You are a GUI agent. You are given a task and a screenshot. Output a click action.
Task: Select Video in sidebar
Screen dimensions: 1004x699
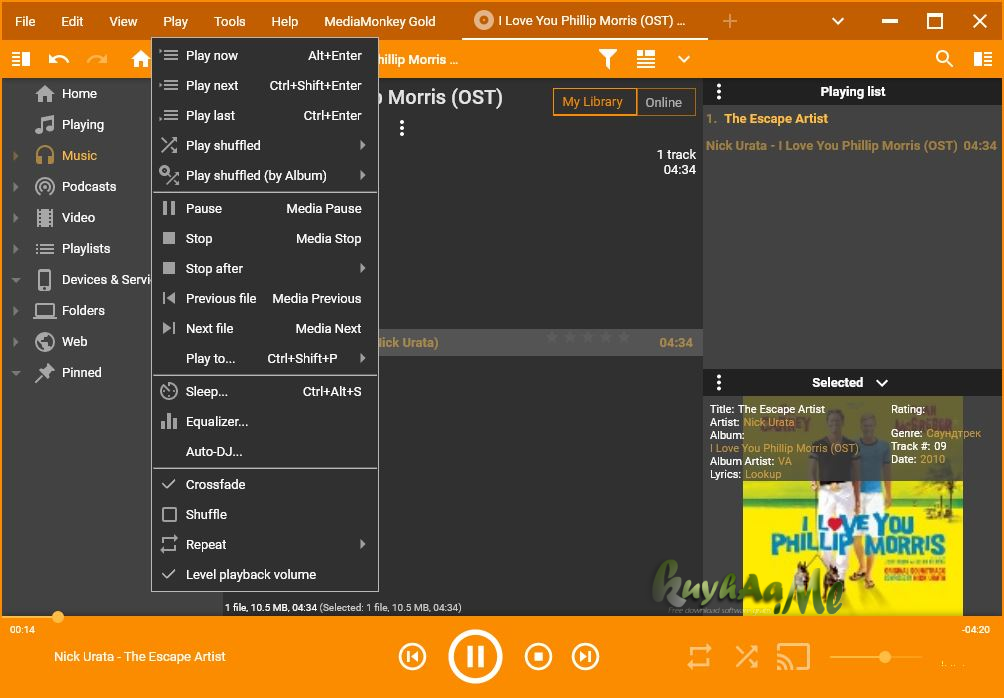[x=78, y=218]
